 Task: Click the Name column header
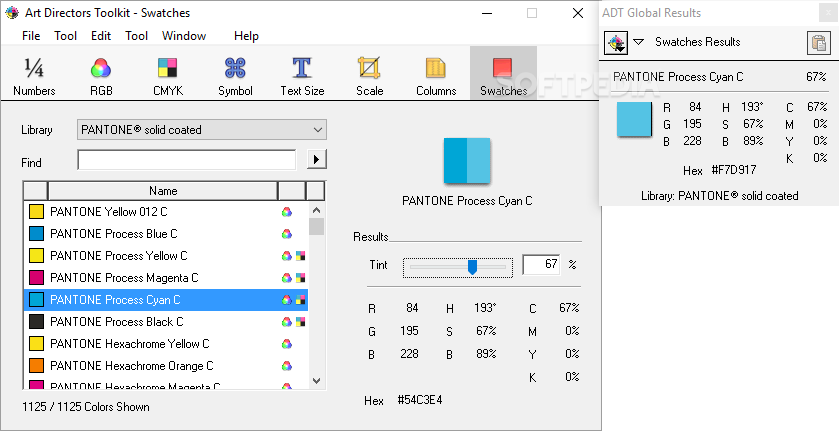tap(163, 191)
